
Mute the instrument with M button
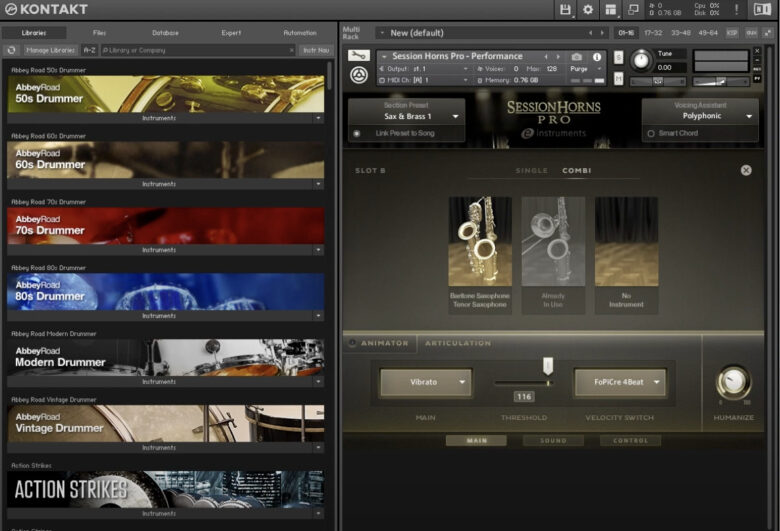click(x=618, y=78)
